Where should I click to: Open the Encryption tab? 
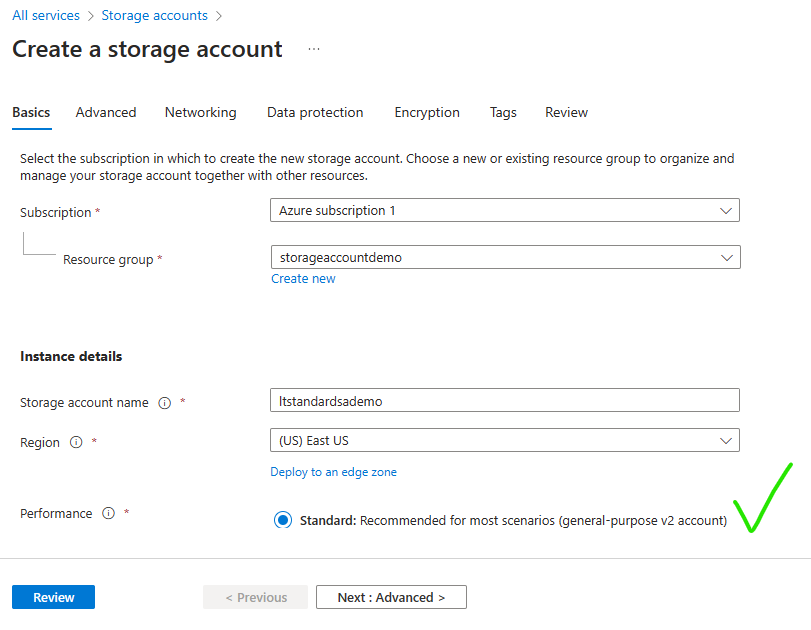(x=427, y=113)
